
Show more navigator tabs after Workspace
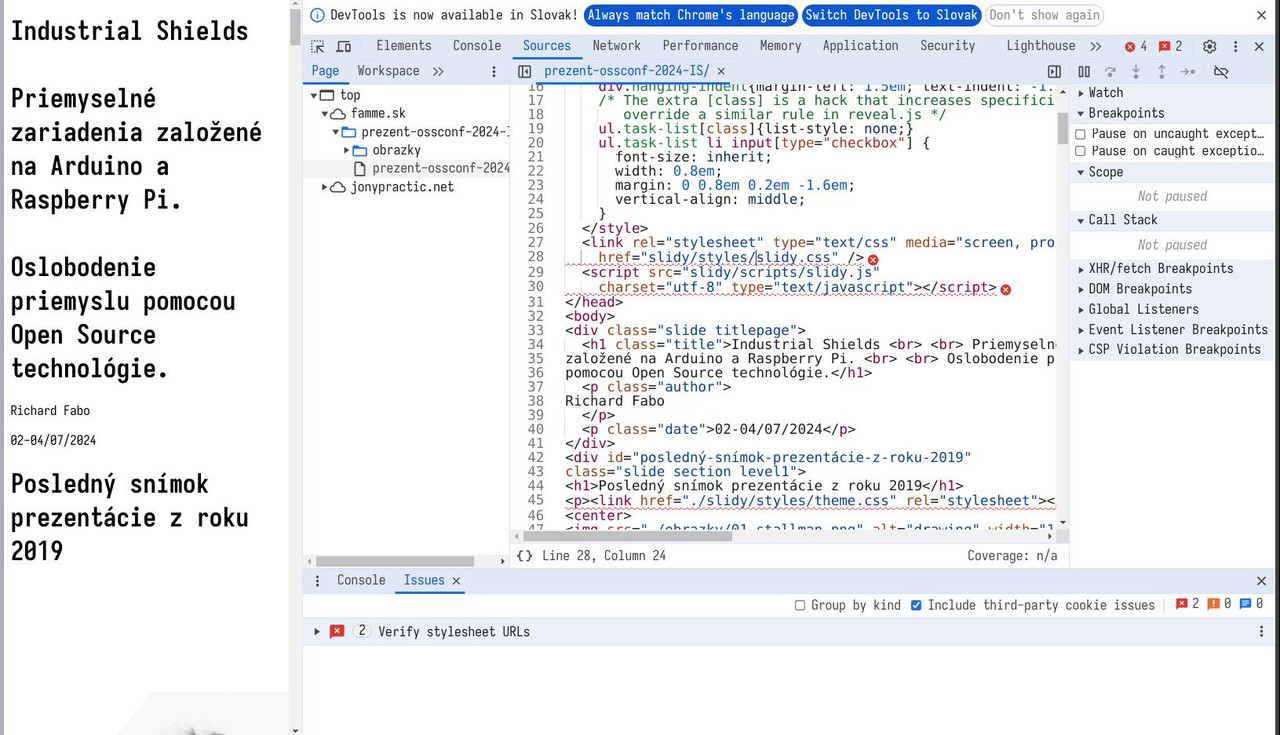point(438,71)
